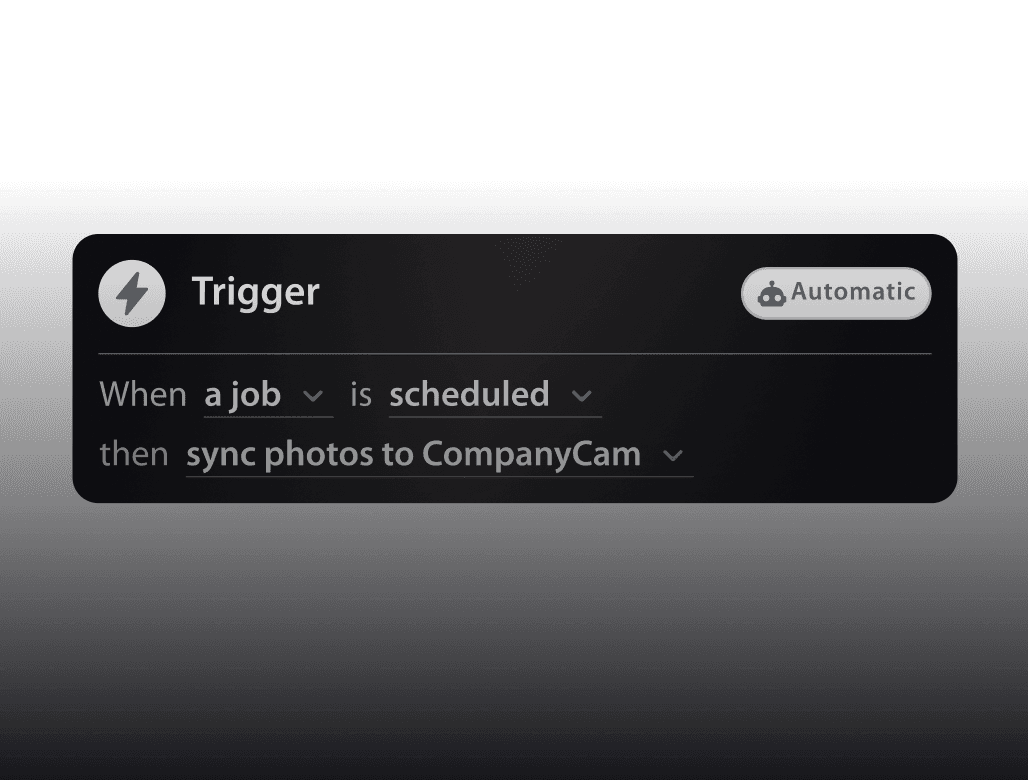The image size is (1028, 780).
Task: Click the "Trigger" heading text
Action: 256,292
